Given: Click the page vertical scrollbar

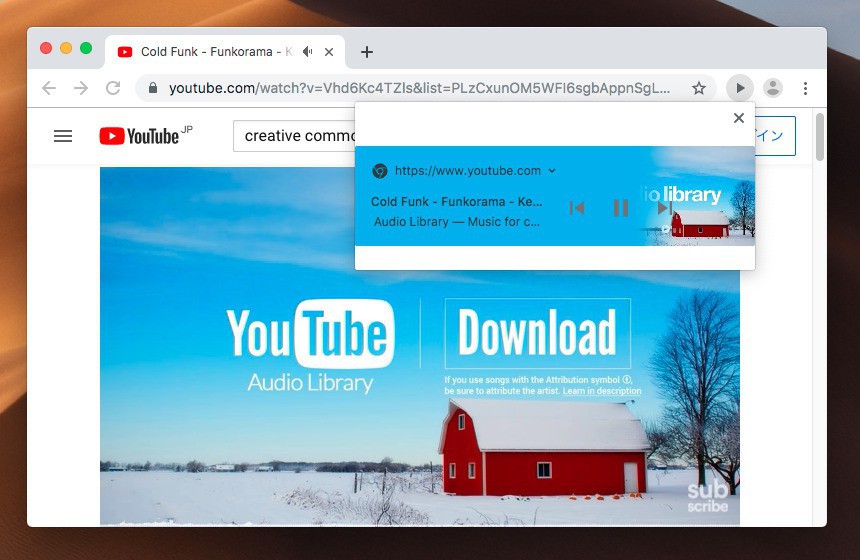Looking at the screenshot, I should point(820,137).
